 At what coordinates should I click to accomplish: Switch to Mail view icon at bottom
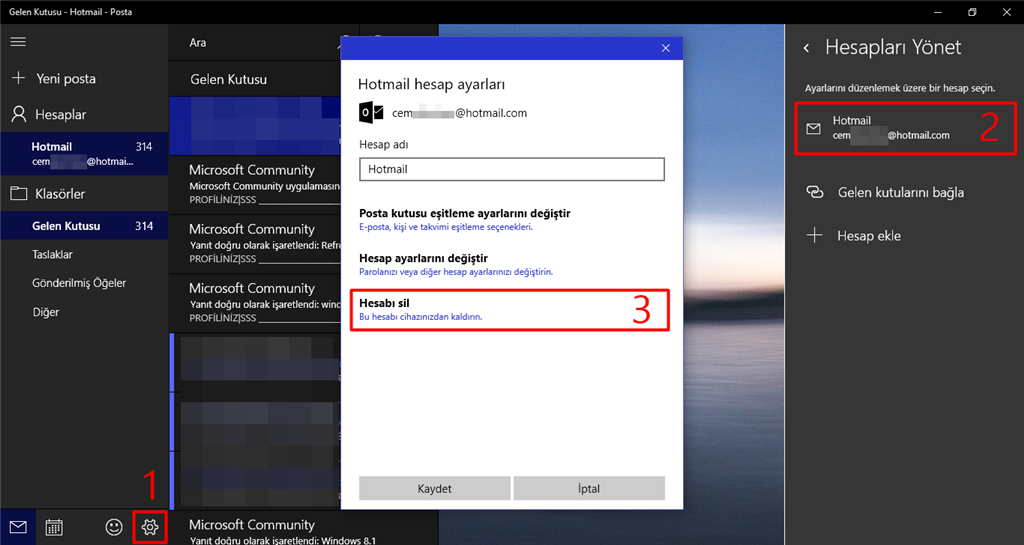click(18, 527)
